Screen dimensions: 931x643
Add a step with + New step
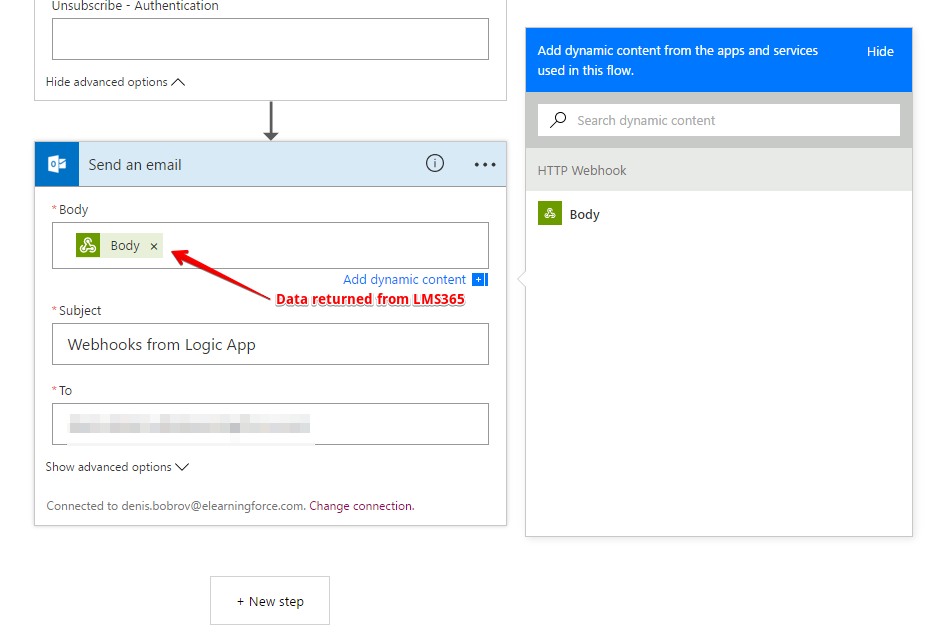coord(270,601)
